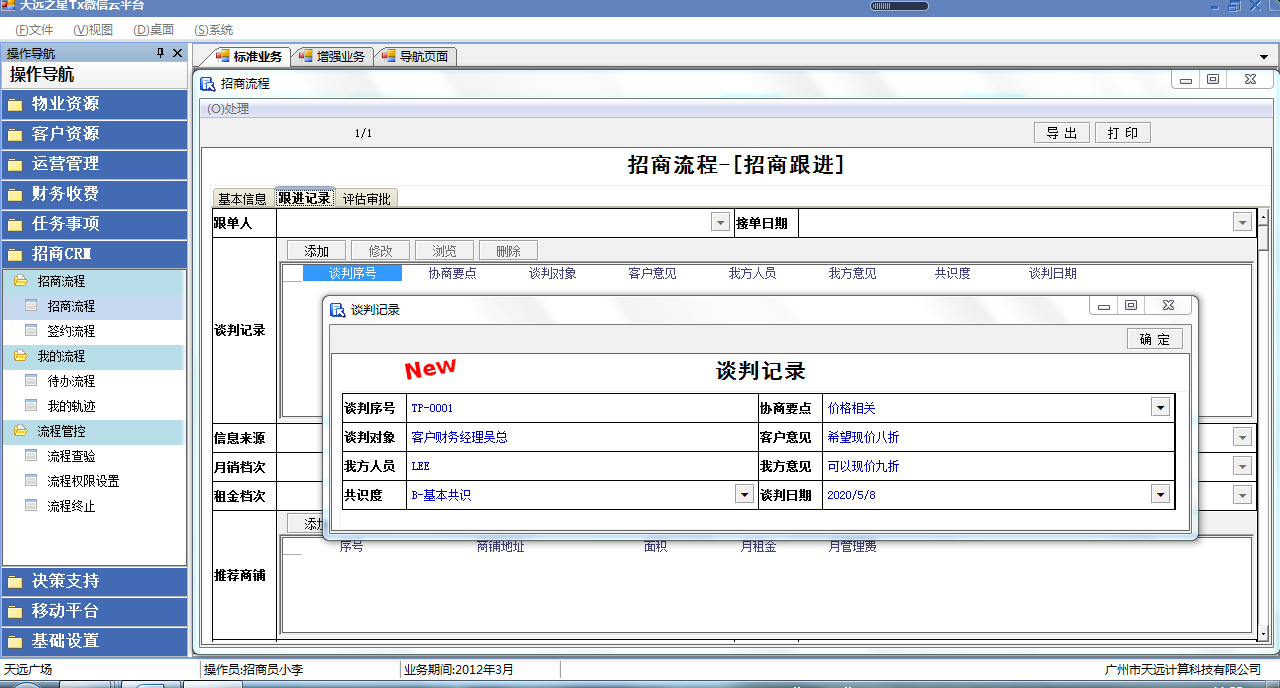Expand the 月销档次 row dropdown

1242,466
